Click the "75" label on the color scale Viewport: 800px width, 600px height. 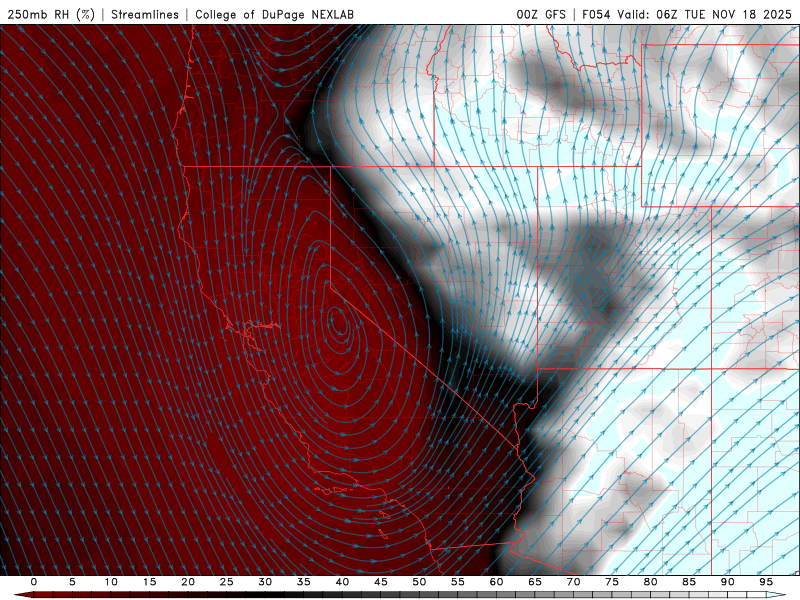(612, 582)
